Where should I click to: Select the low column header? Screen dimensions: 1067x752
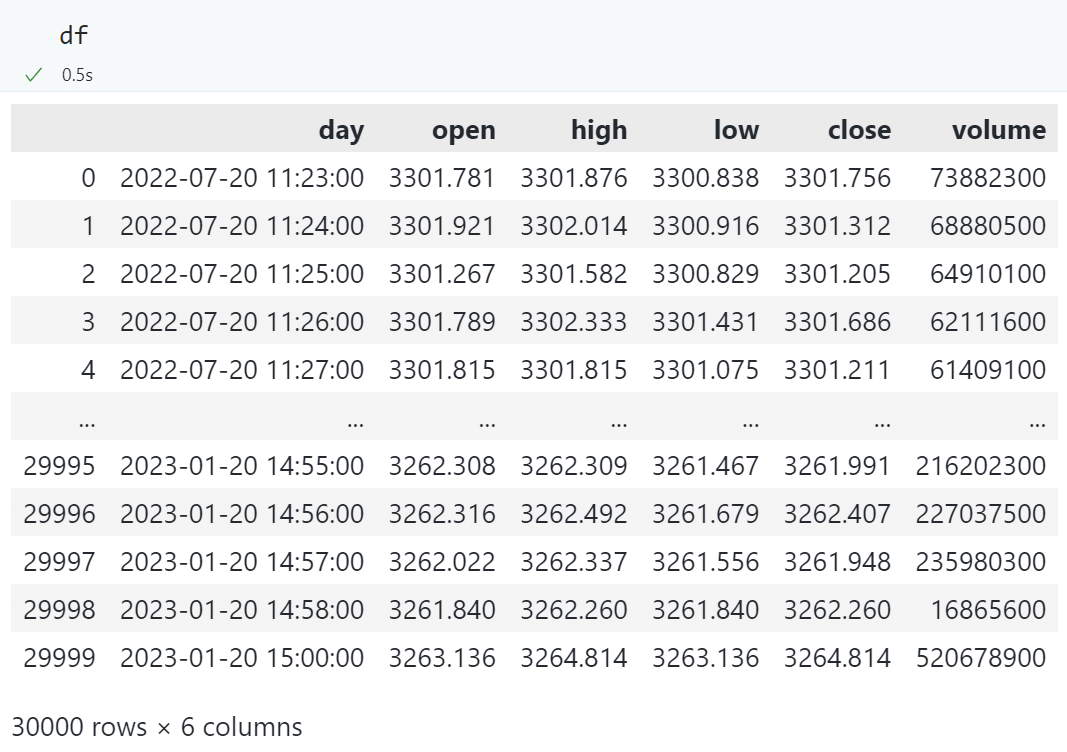click(x=736, y=129)
